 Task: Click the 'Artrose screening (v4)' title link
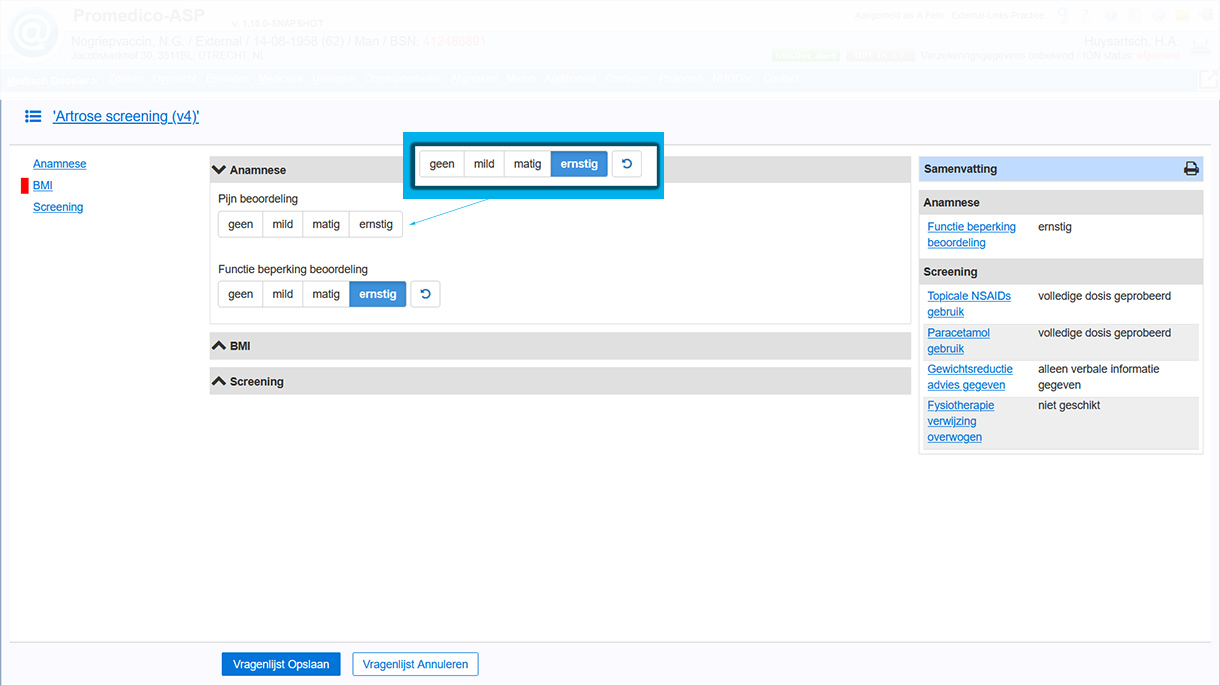[126, 117]
